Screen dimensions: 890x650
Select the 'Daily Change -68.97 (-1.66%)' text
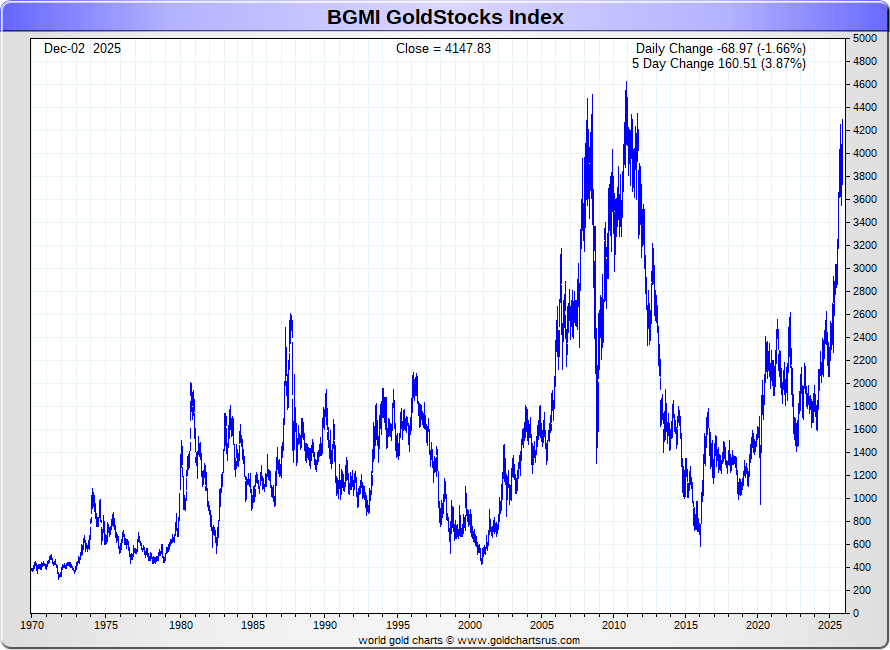tap(720, 49)
